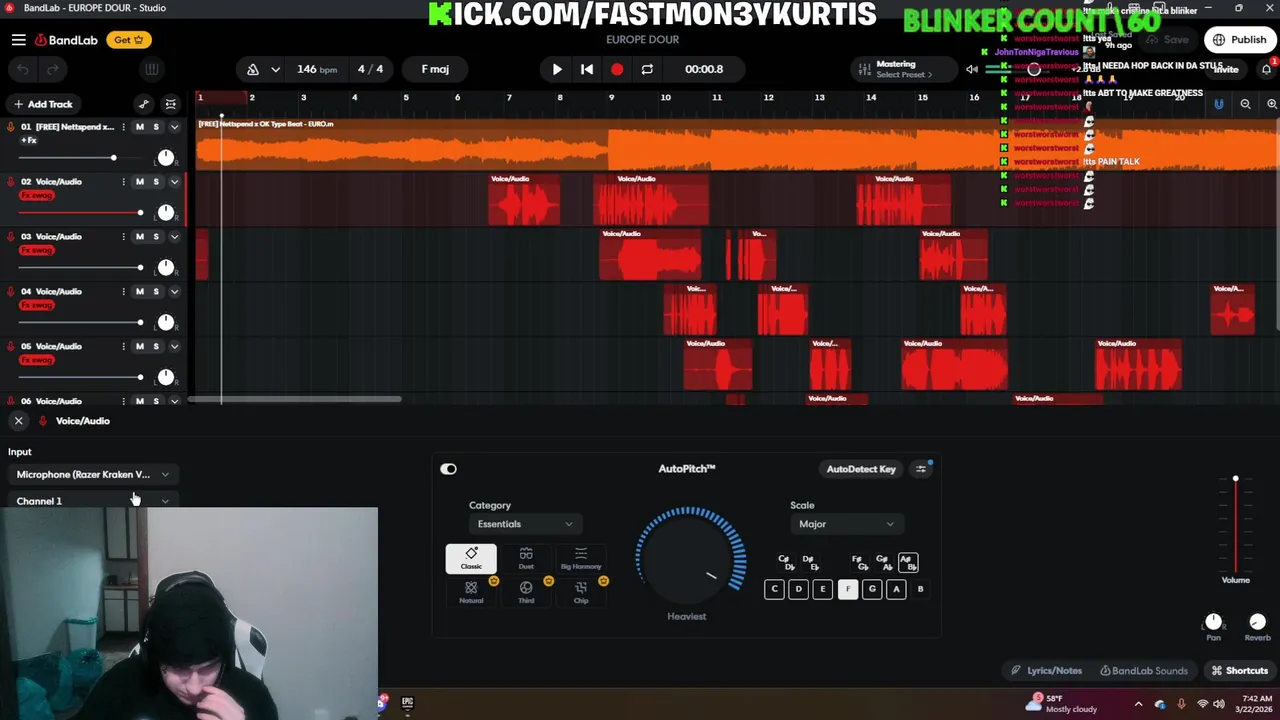Click the undo arrow

click(x=23, y=69)
